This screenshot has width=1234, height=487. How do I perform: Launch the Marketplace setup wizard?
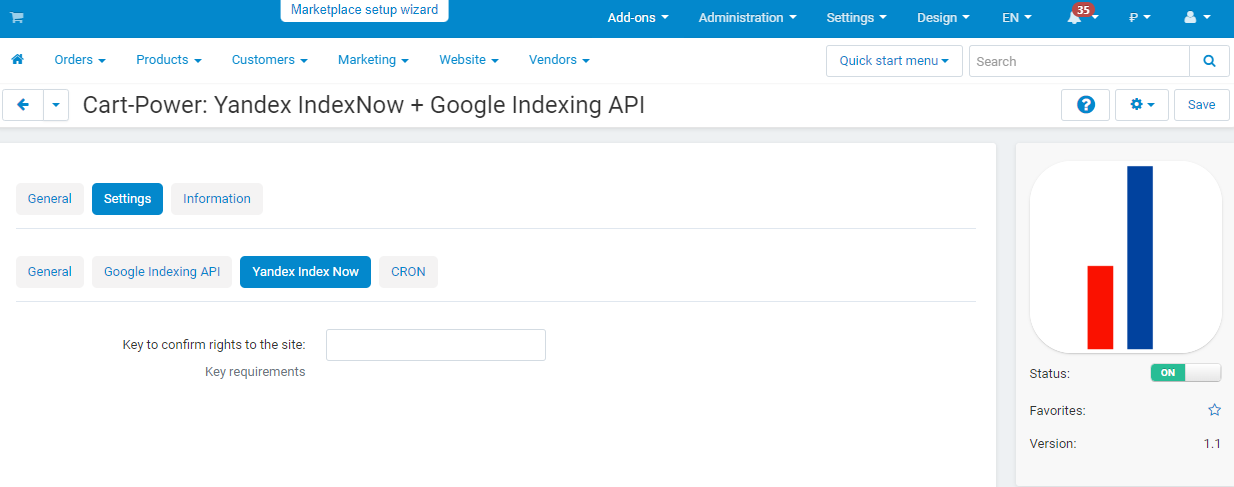364,10
